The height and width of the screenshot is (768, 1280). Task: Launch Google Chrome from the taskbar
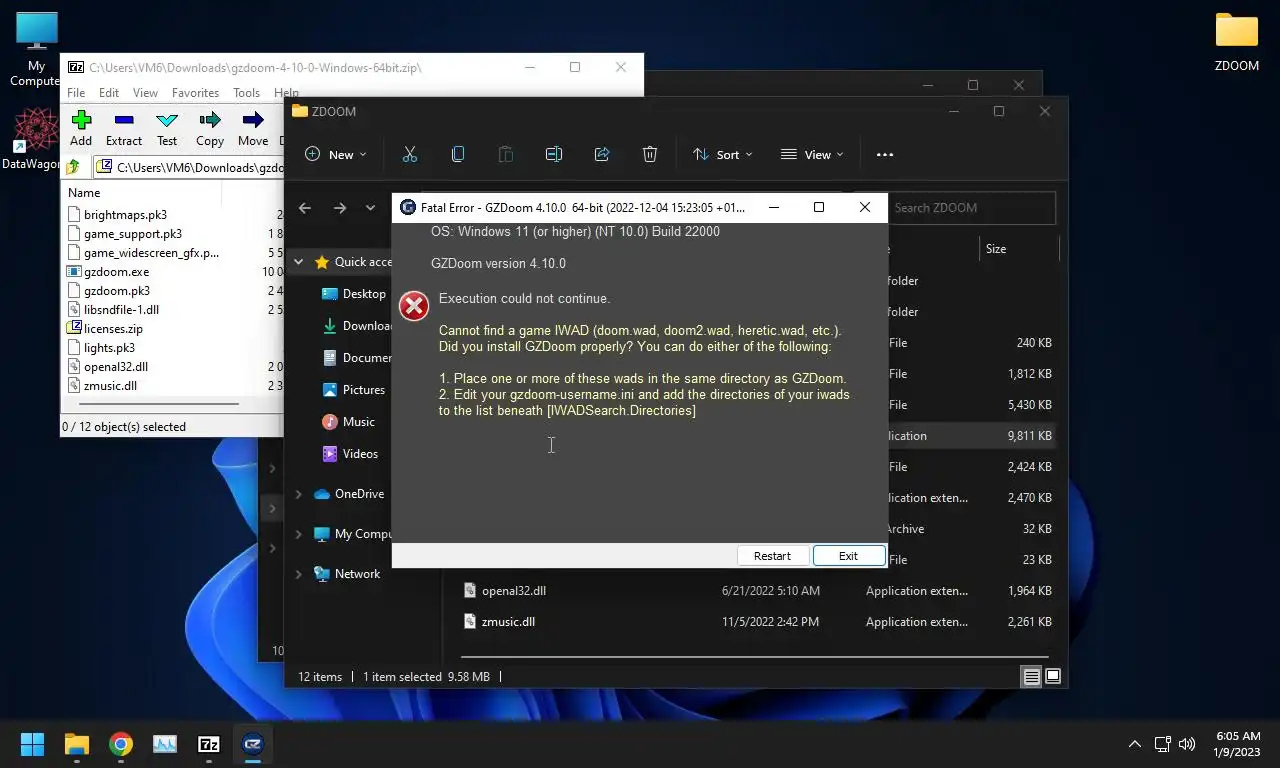coord(121,744)
